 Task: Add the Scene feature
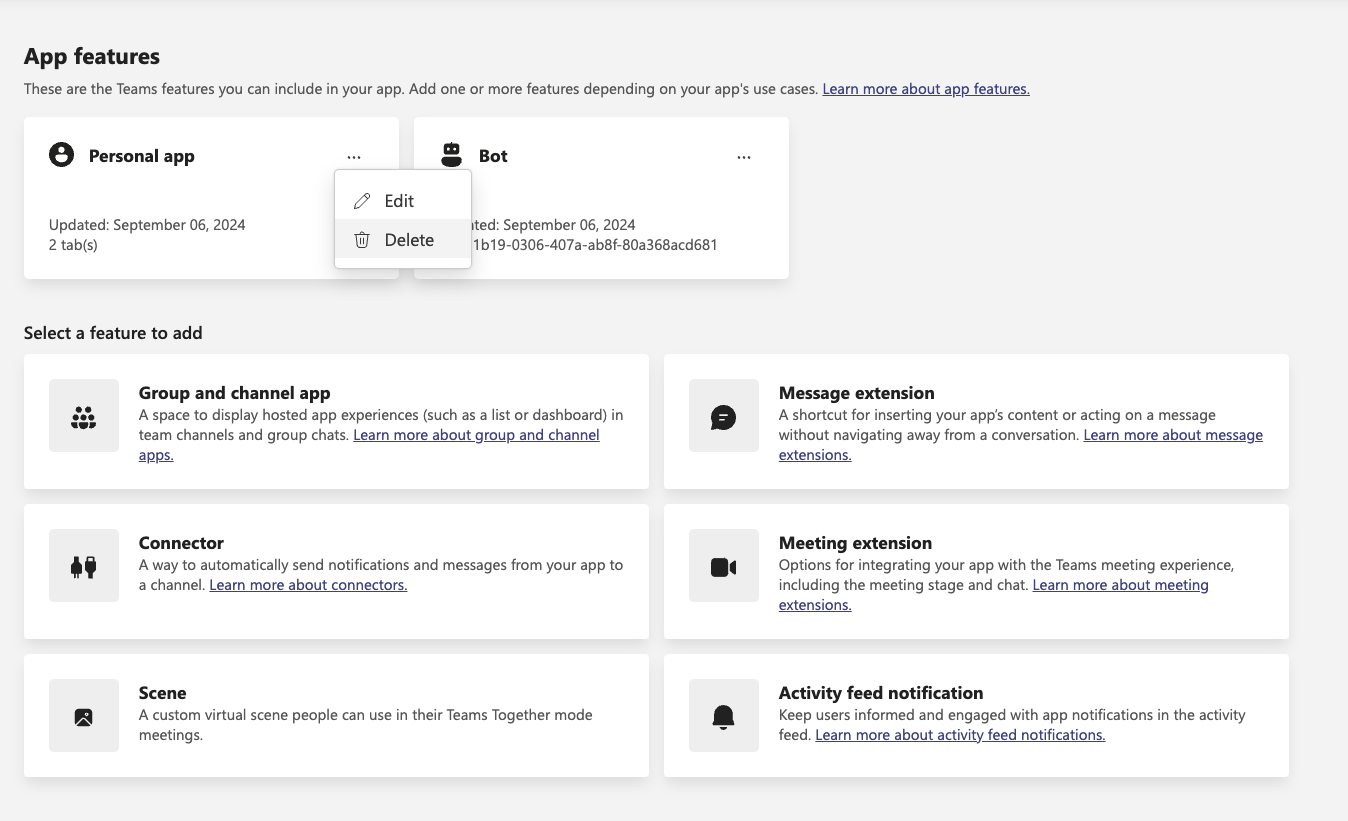tap(336, 715)
